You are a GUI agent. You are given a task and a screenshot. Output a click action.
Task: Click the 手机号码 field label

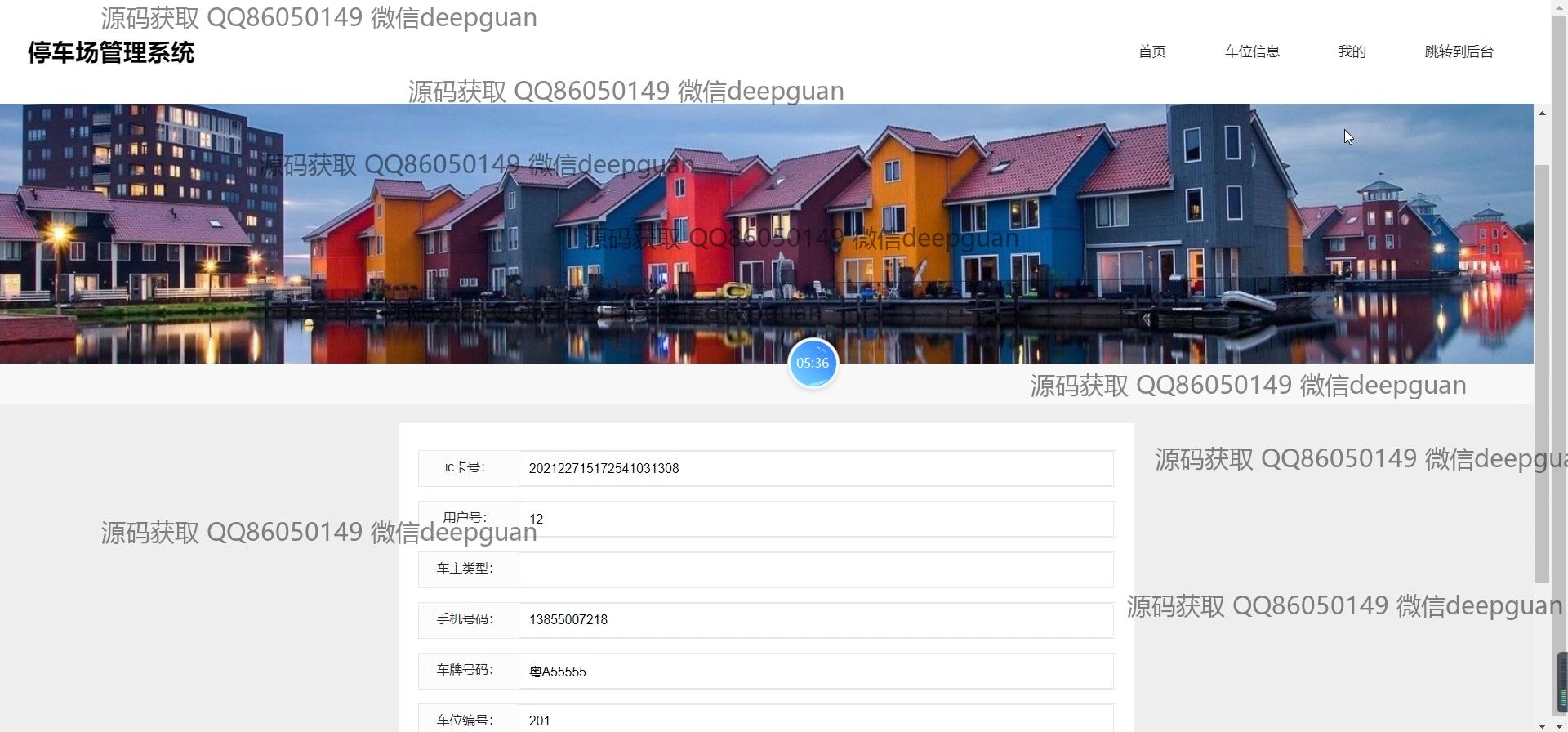pyautogui.click(x=465, y=619)
